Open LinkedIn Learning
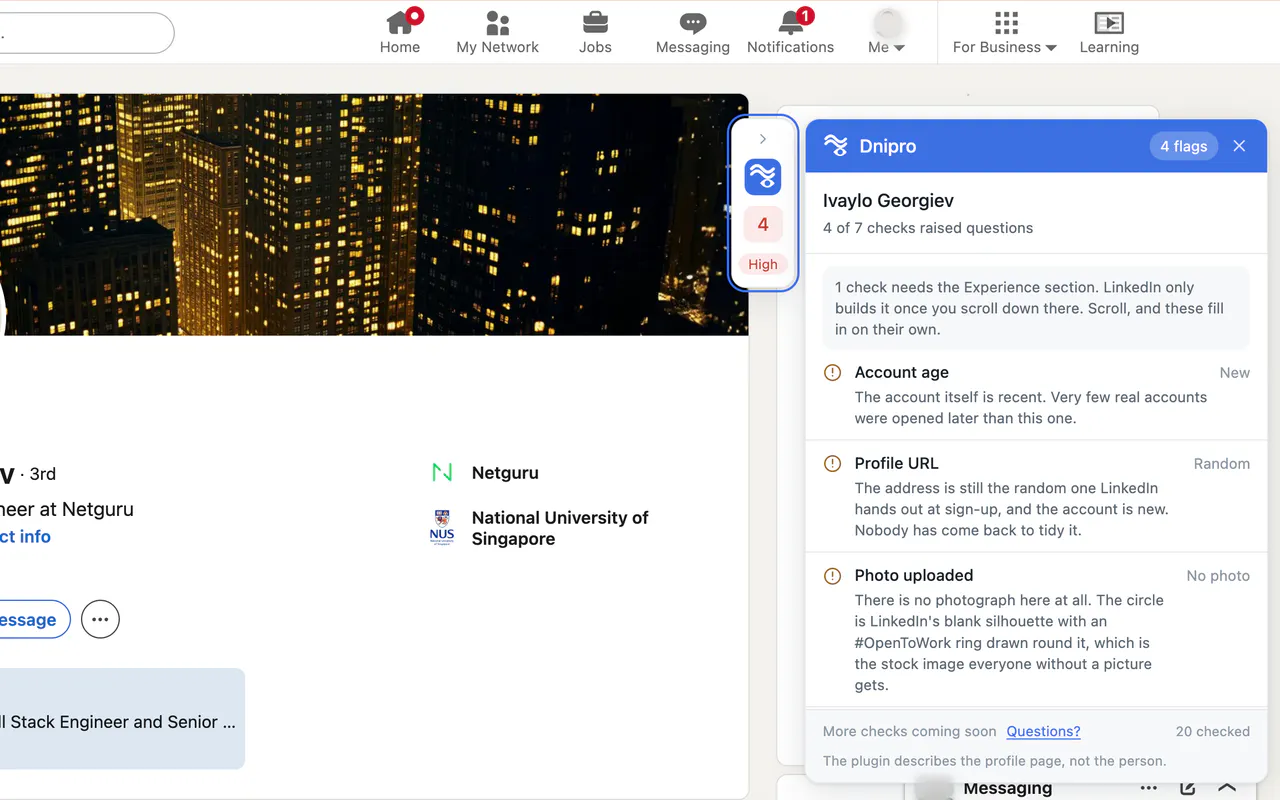This screenshot has width=1280, height=800. pyautogui.click(x=1109, y=32)
